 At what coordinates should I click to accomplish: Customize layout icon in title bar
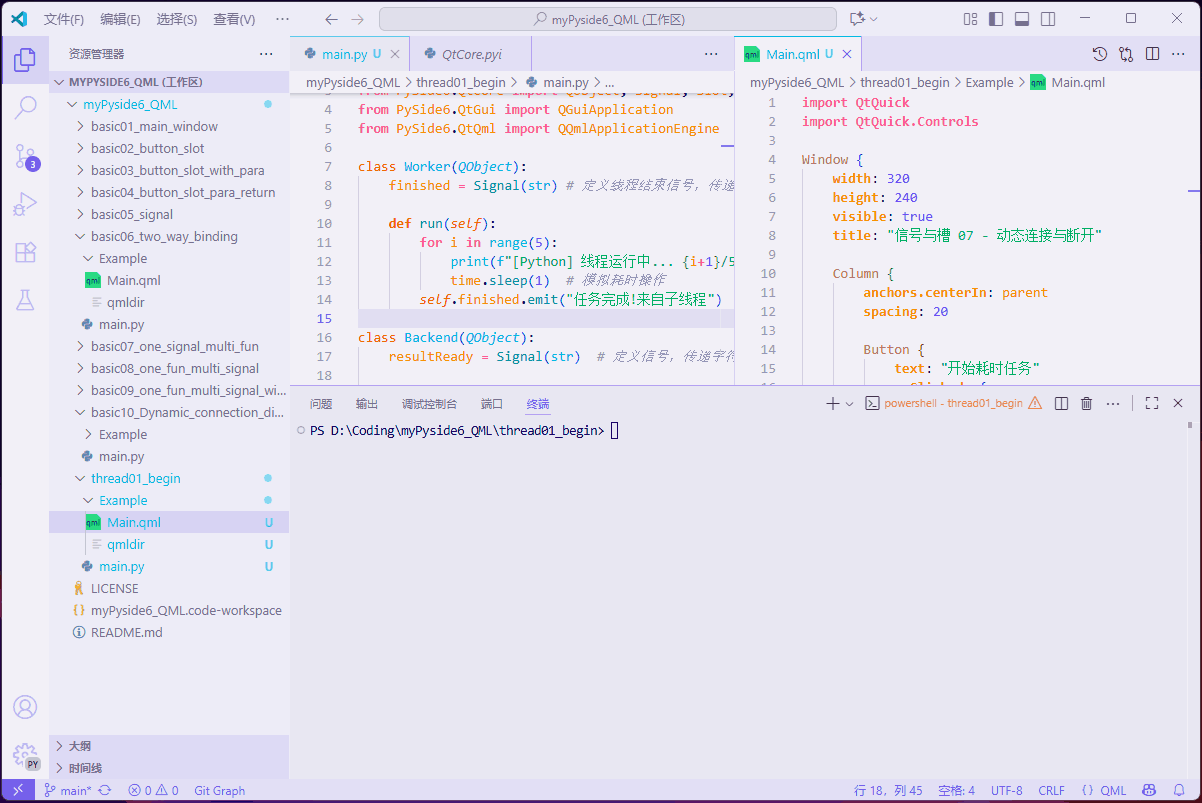point(970,19)
